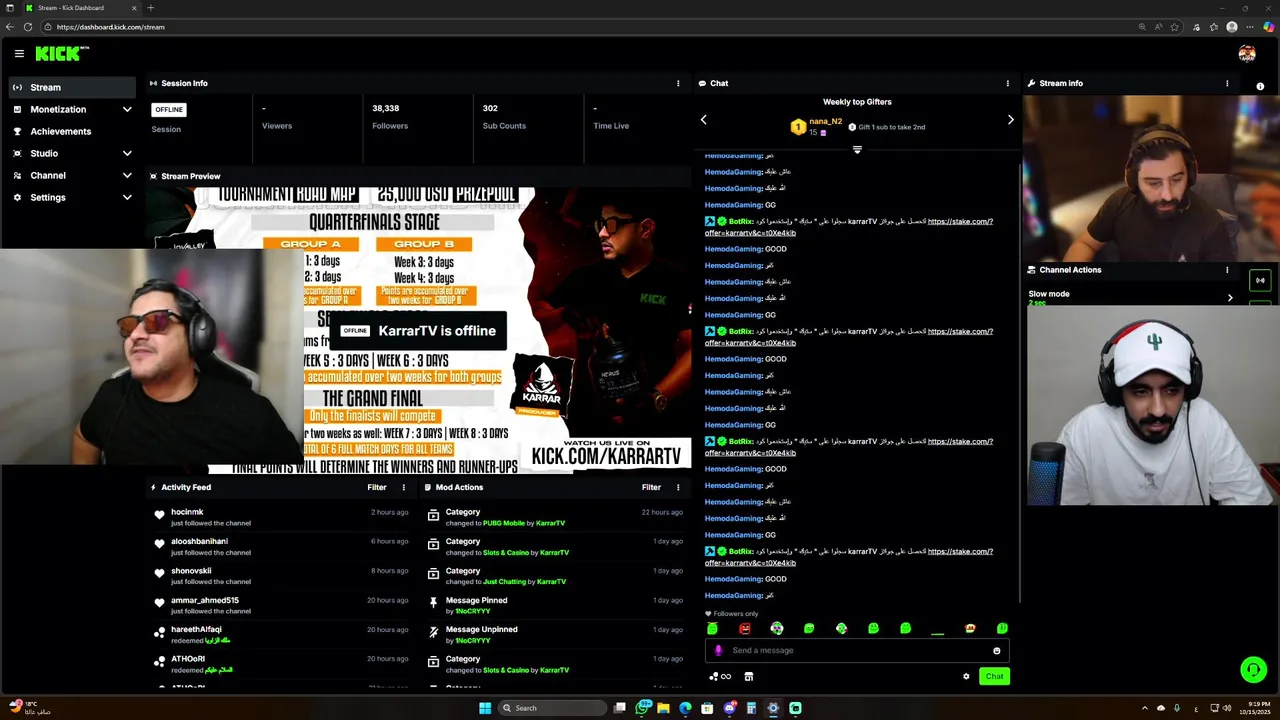Collapse the Weekly top Gifters banner
The image size is (1280, 720).
pyautogui.click(x=857, y=150)
